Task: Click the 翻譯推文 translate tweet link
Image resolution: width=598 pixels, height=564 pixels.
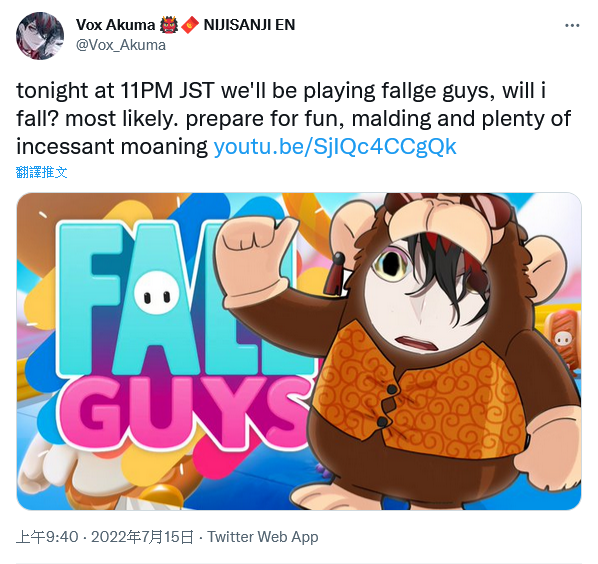Action: pyautogui.click(x=42, y=172)
